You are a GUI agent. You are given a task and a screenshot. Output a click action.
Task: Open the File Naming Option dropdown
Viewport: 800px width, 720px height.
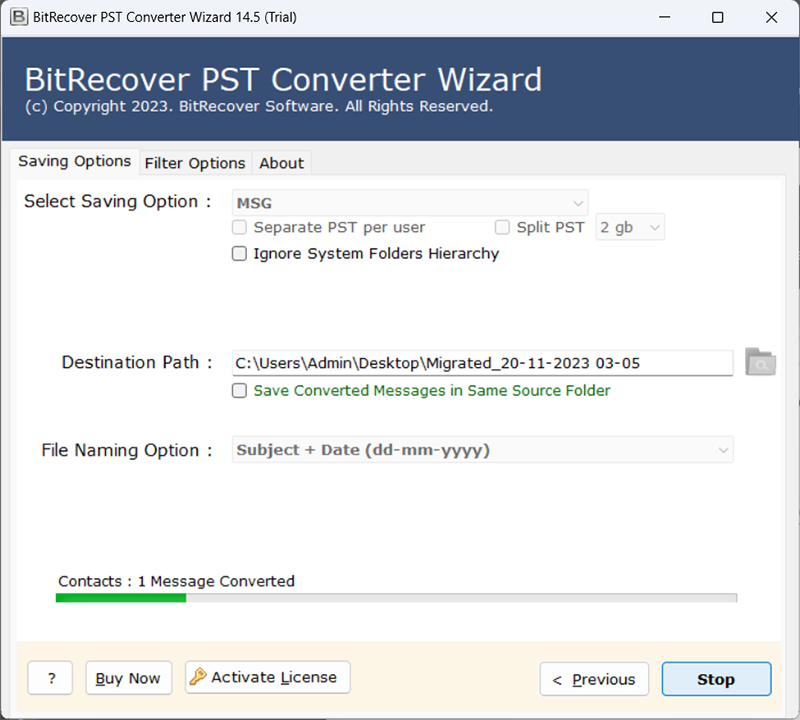click(x=483, y=450)
